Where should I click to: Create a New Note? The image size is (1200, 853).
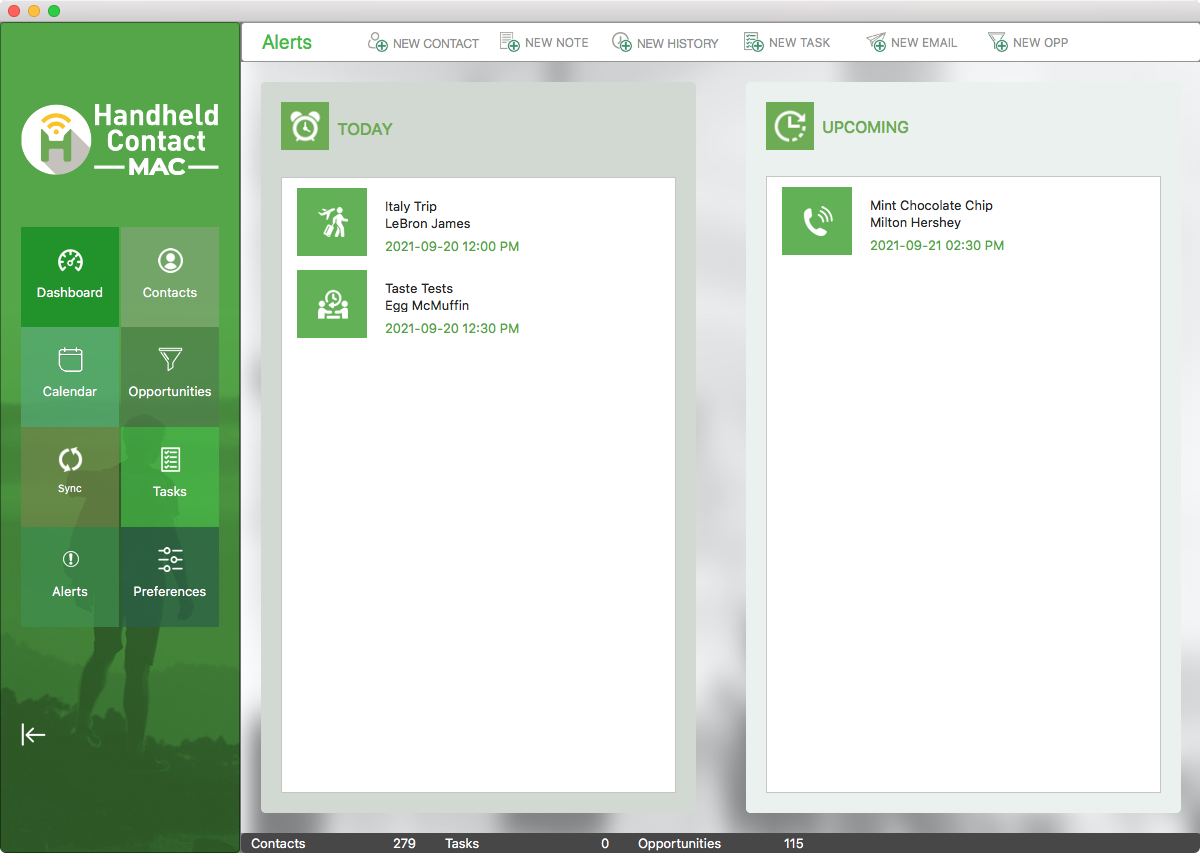544,43
